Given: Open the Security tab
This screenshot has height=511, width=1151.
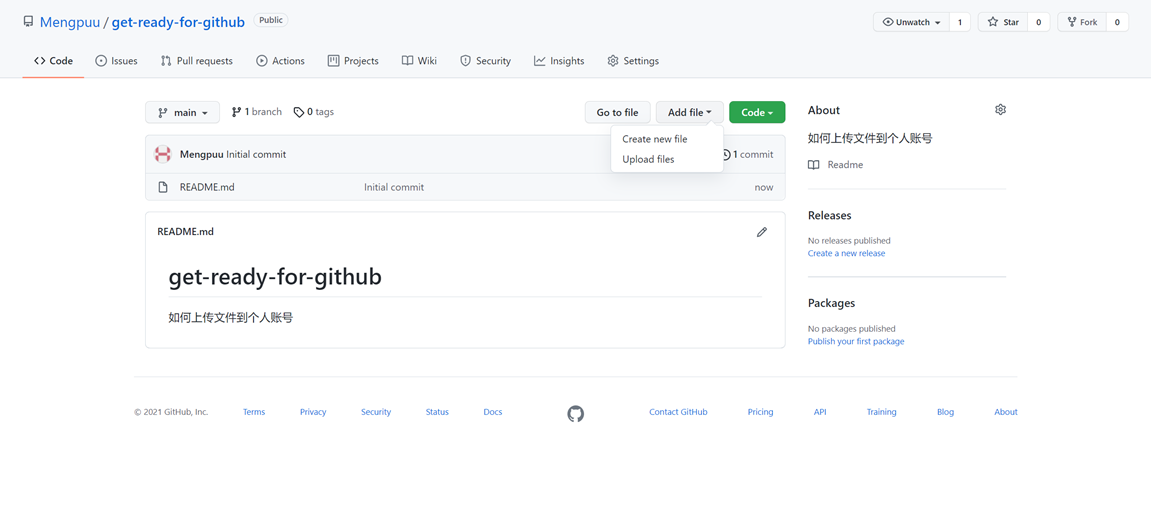Looking at the screenshot, I should (485, 61).
